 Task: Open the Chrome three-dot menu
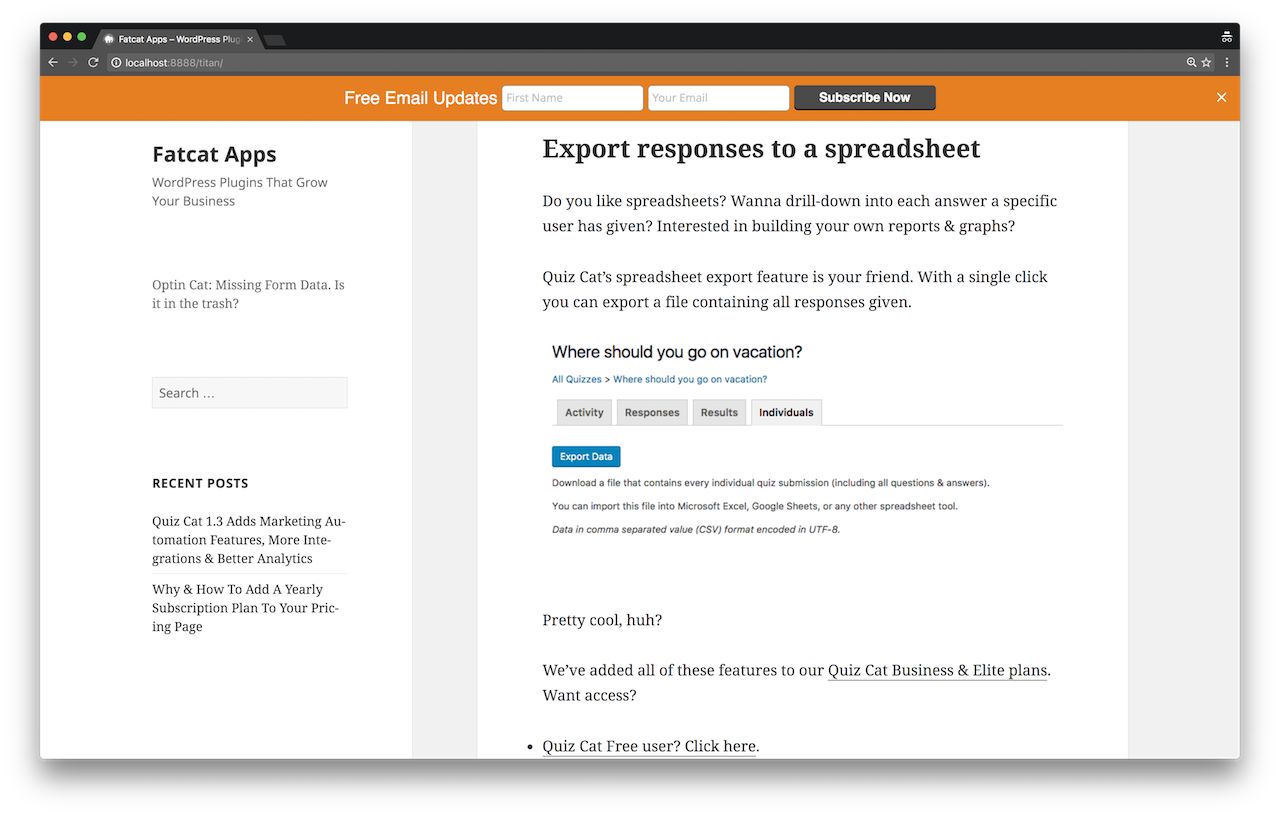pos(1227,62)
